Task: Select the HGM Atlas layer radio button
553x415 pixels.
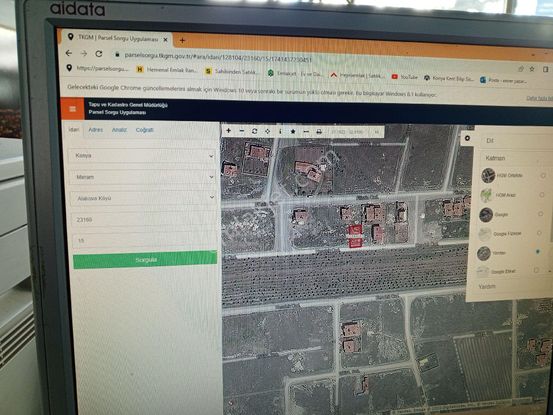Action: pos(541,195)
